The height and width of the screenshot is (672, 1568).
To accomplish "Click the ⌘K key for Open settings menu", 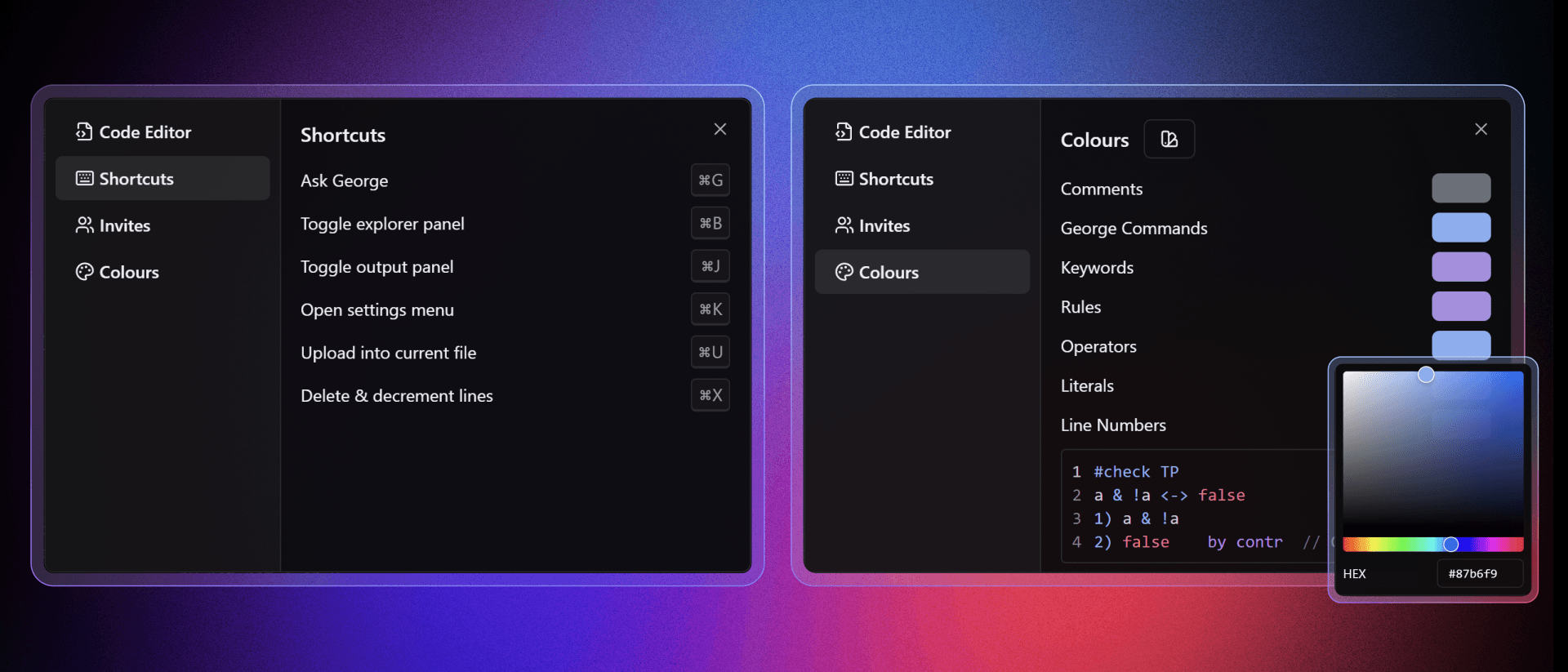I will point(710,309).
